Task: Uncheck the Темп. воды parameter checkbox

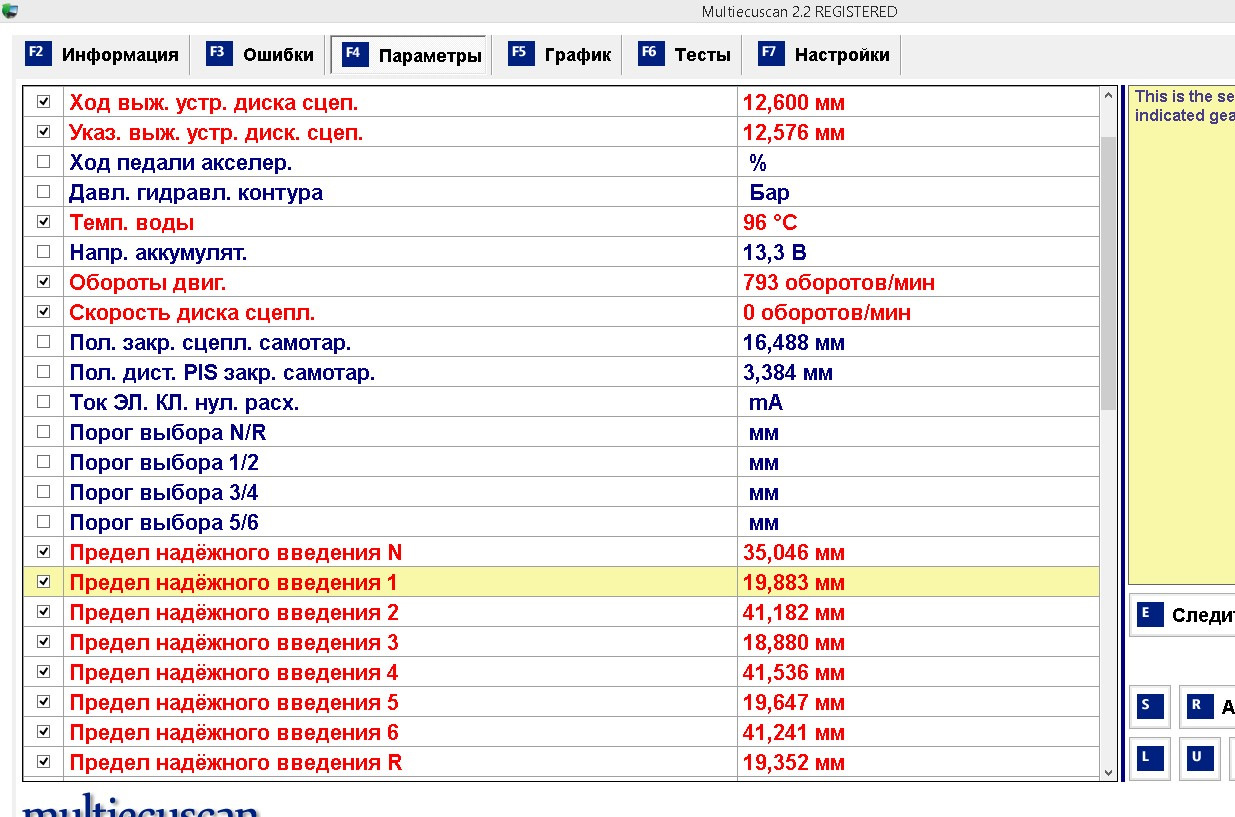Action: click(43, 222)
